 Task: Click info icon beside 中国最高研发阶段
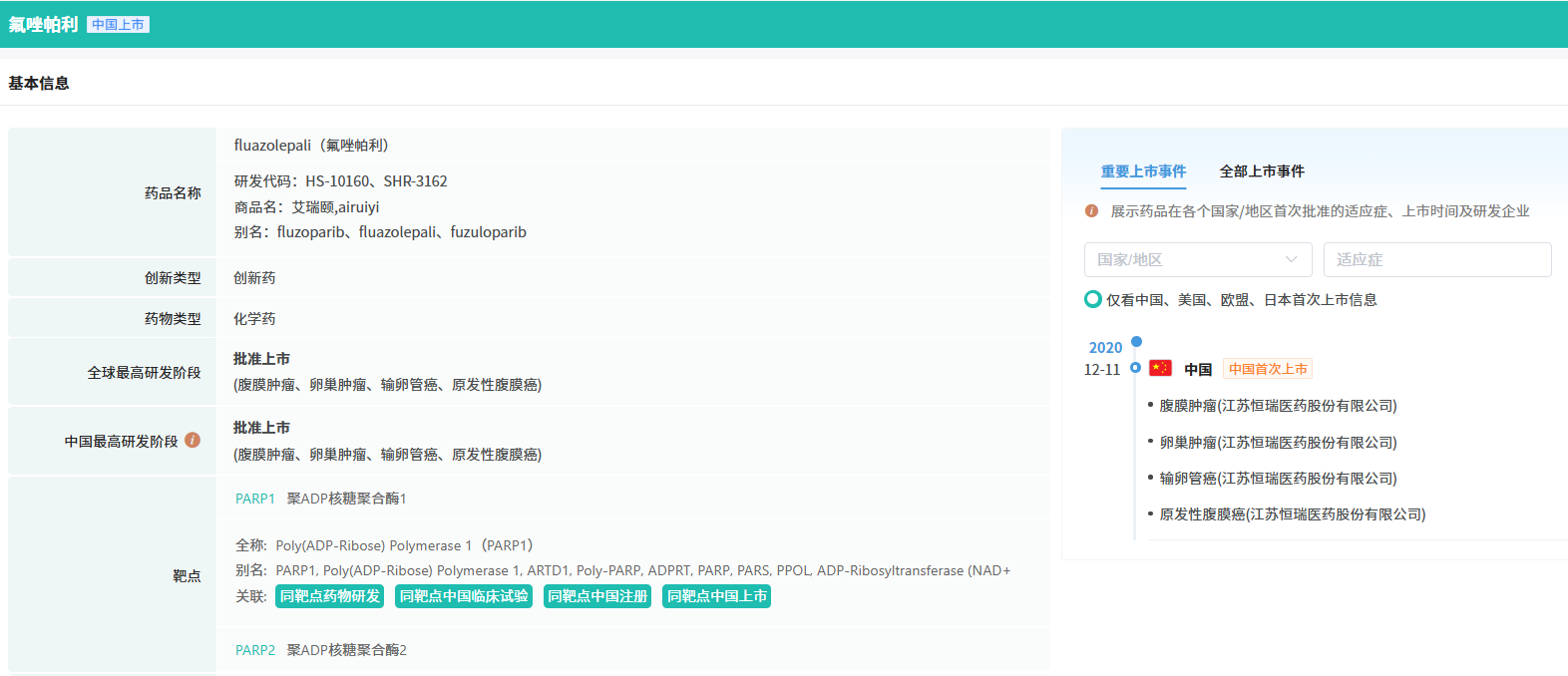(193, 440)
